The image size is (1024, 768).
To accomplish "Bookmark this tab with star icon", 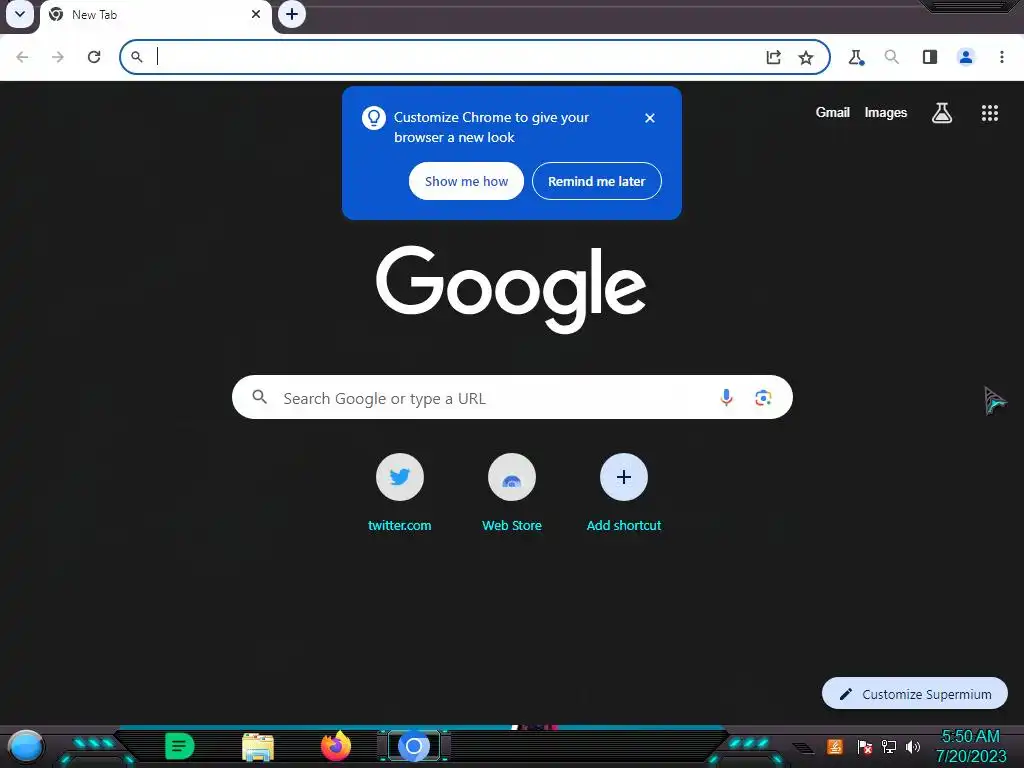I will [x=806, y=57].
